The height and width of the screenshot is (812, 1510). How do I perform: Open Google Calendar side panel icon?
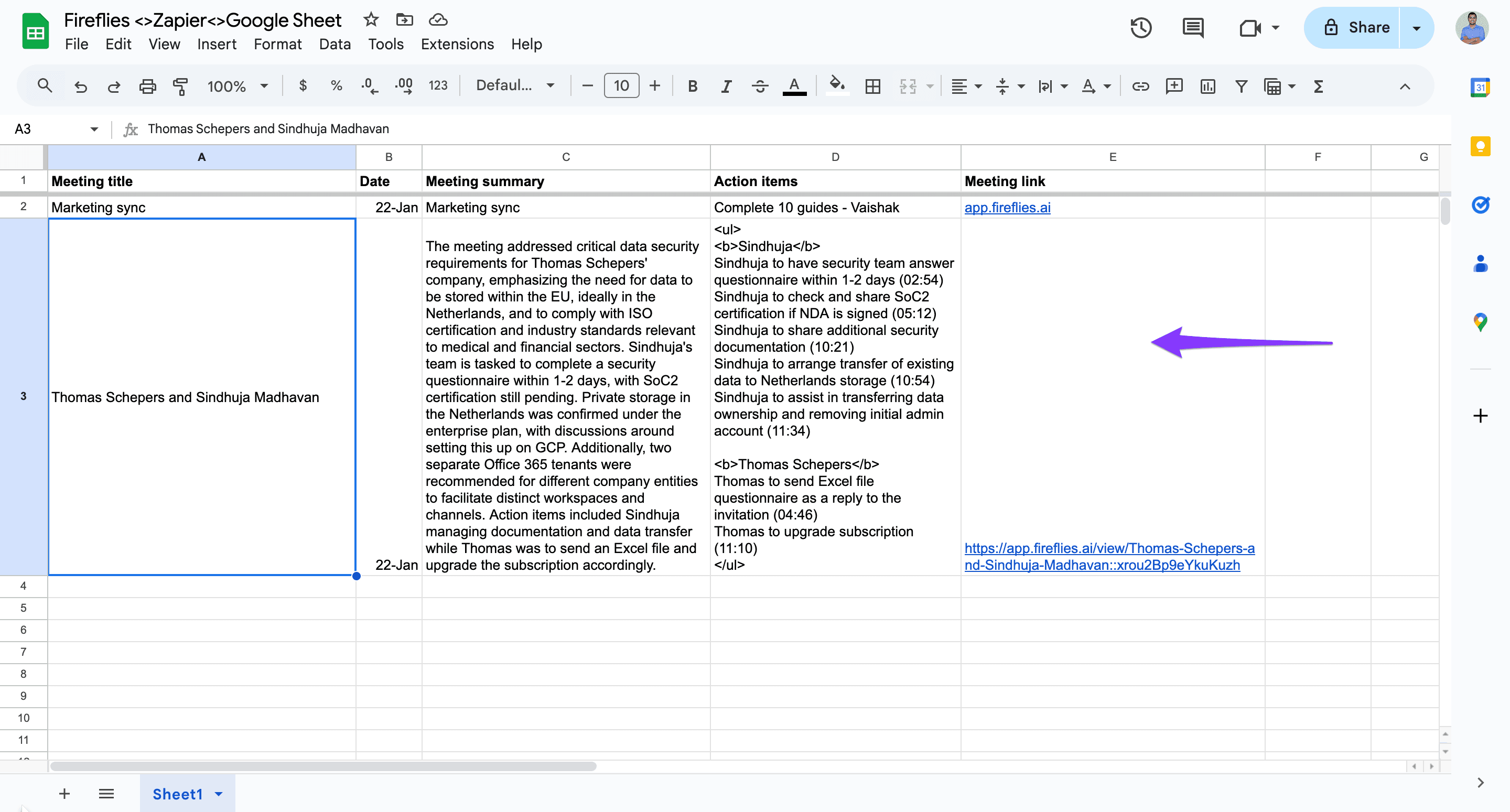(1480, 88)
